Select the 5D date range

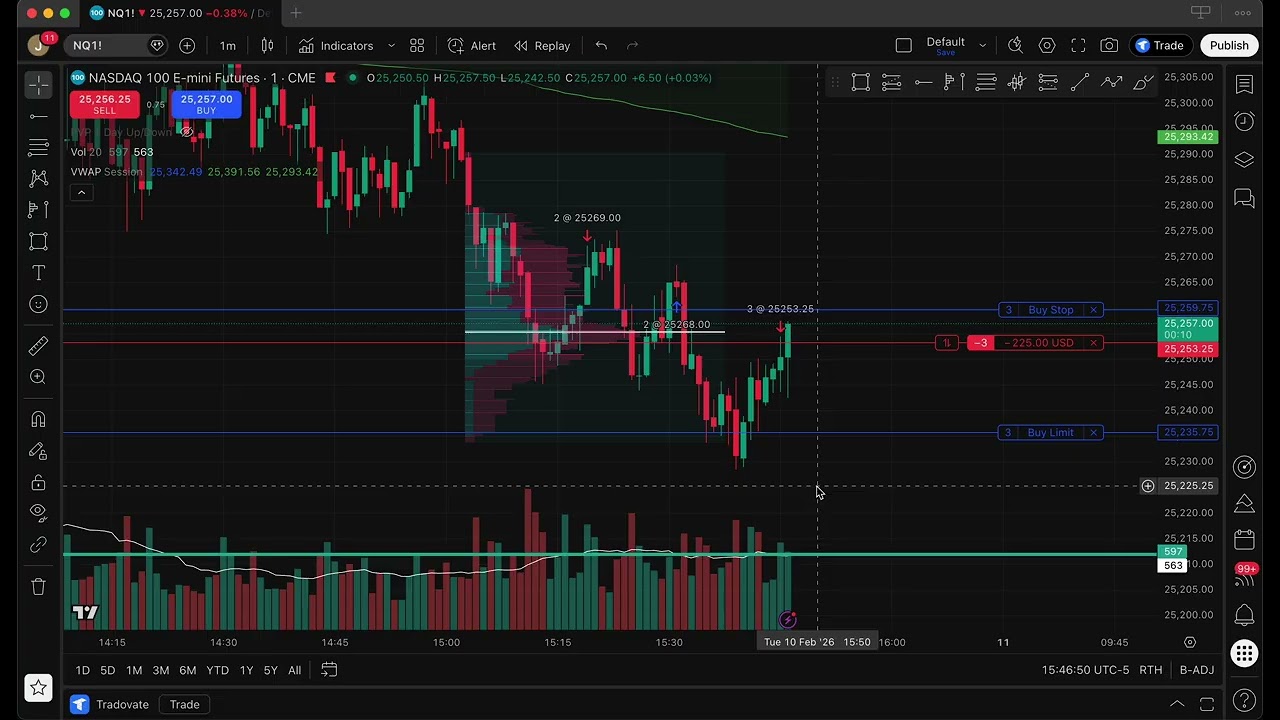pos(107,670)
